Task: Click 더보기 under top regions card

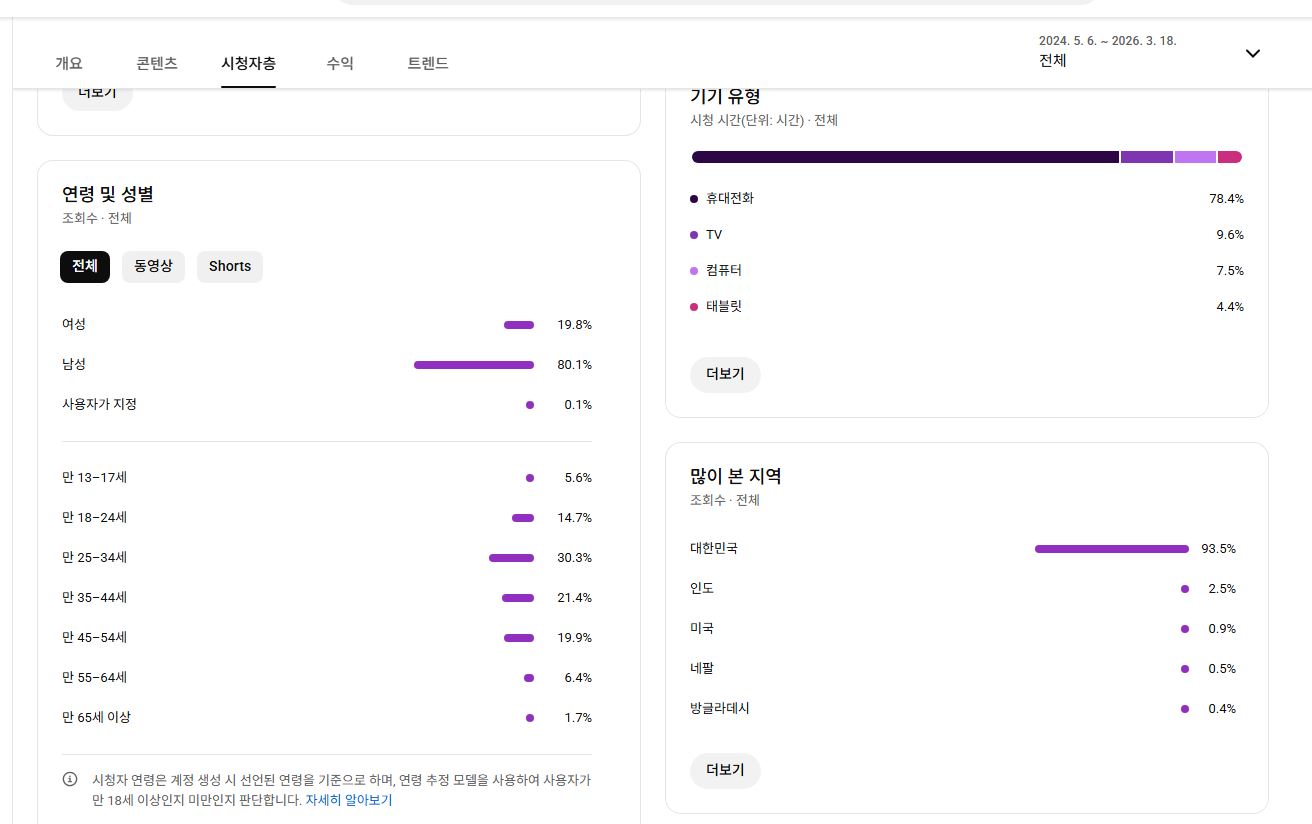Action: coord(725,770)
